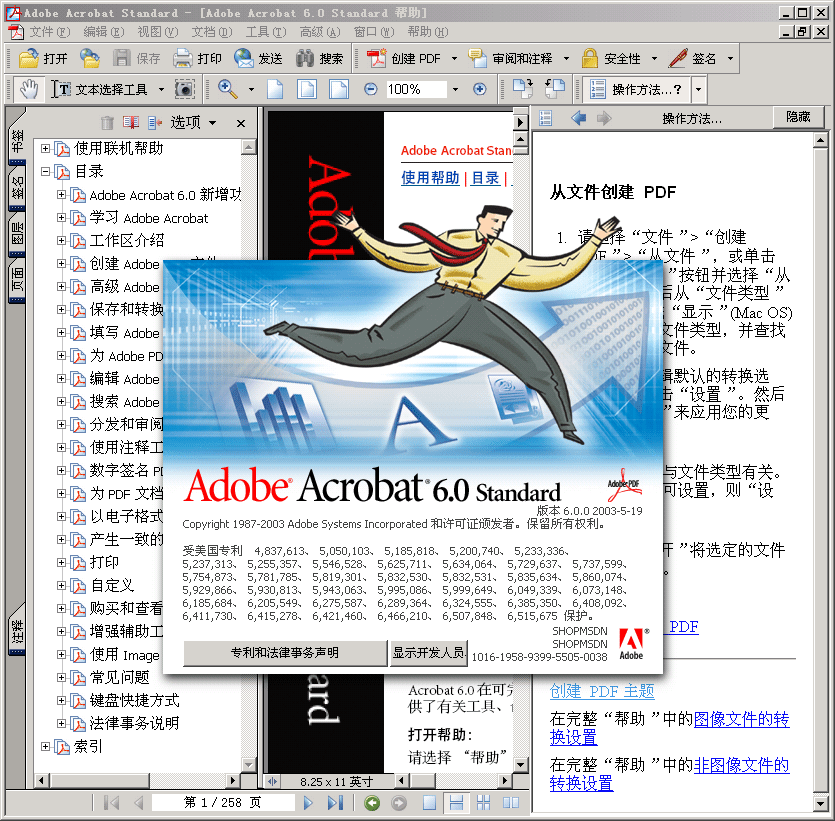
Task: Switch to the 页面 navigation tab
Action: point(17,278)
